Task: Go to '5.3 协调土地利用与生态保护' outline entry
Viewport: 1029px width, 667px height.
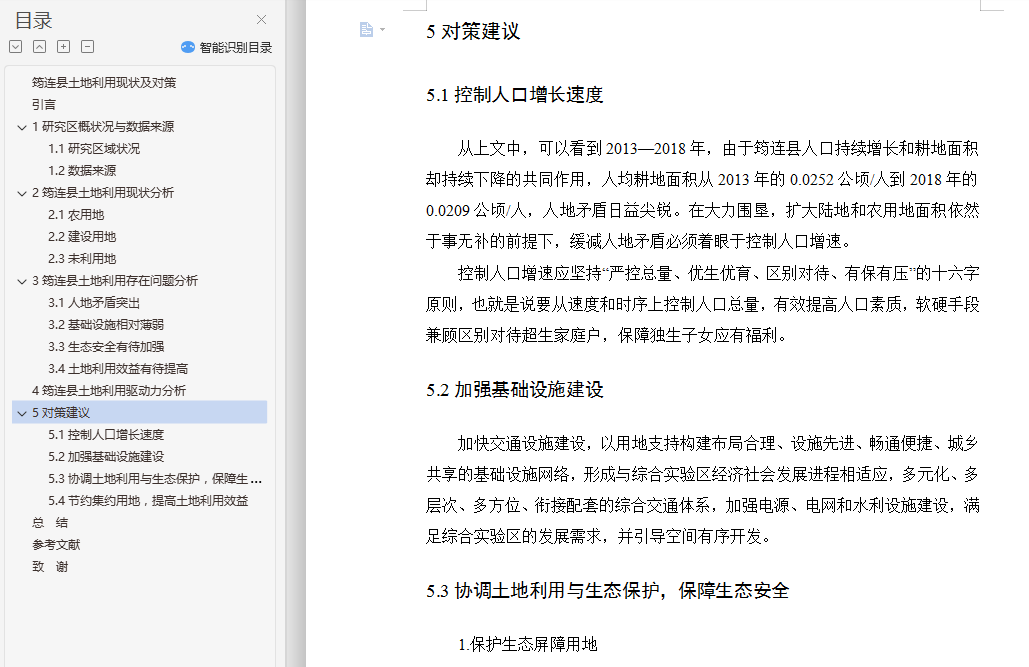Action: coord(155,479)
